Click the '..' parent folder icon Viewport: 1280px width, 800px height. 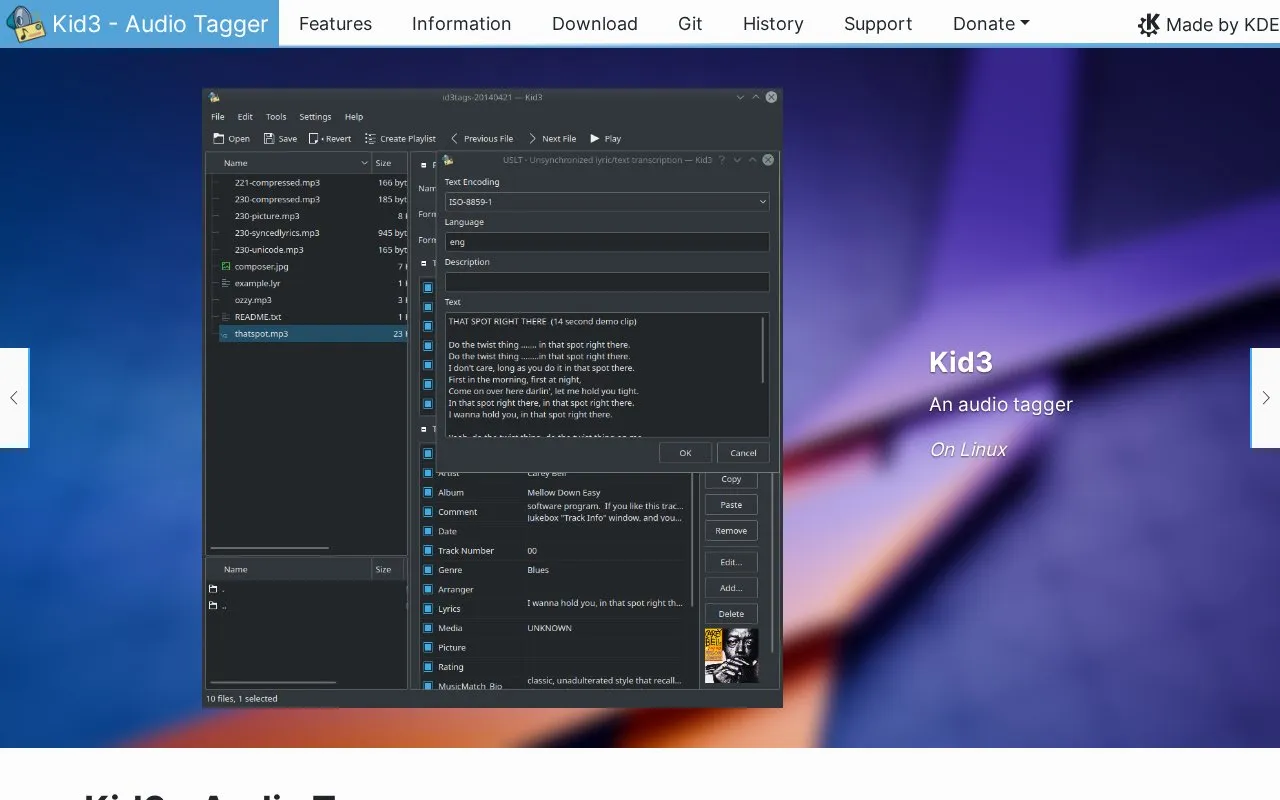click(213, 605)
